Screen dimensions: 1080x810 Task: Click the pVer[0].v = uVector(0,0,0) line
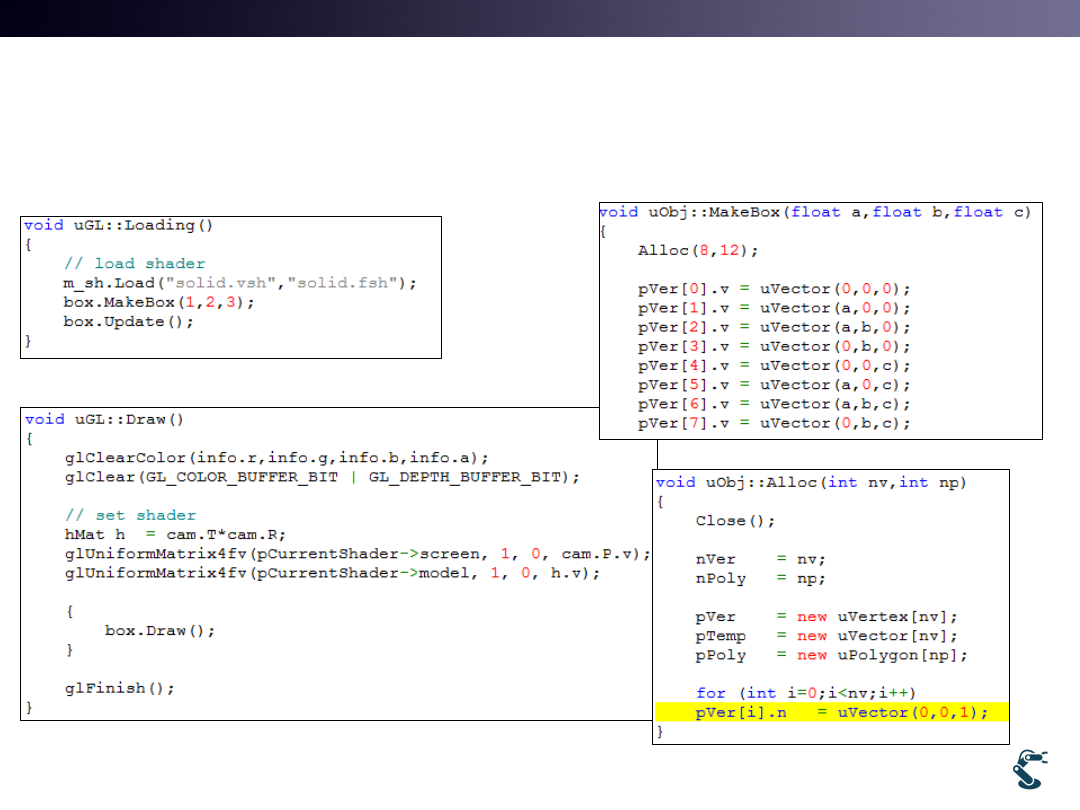click(774, 289)
